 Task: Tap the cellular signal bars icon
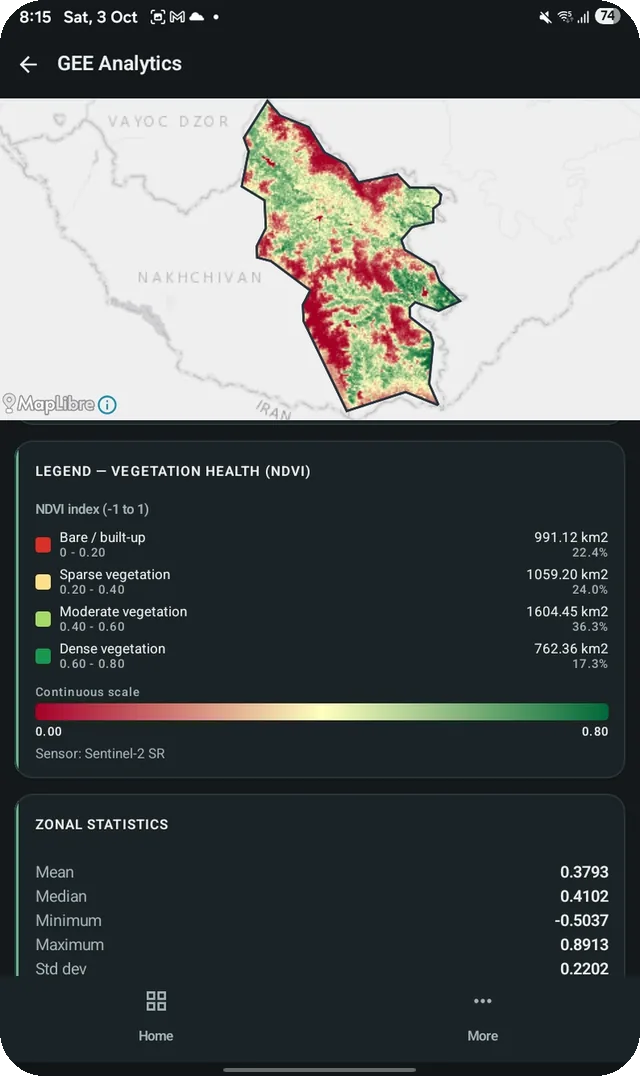[583, 17]
